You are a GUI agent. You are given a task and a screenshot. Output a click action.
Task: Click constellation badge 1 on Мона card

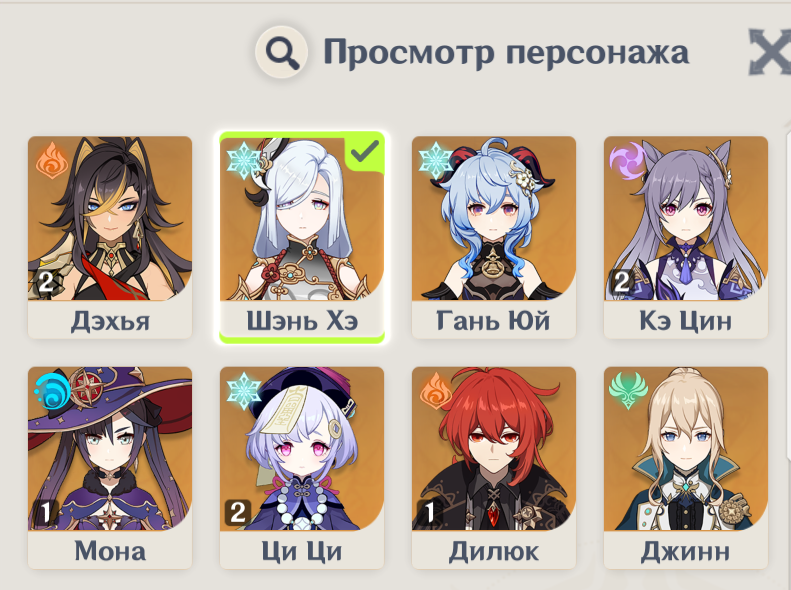point(45,513)
